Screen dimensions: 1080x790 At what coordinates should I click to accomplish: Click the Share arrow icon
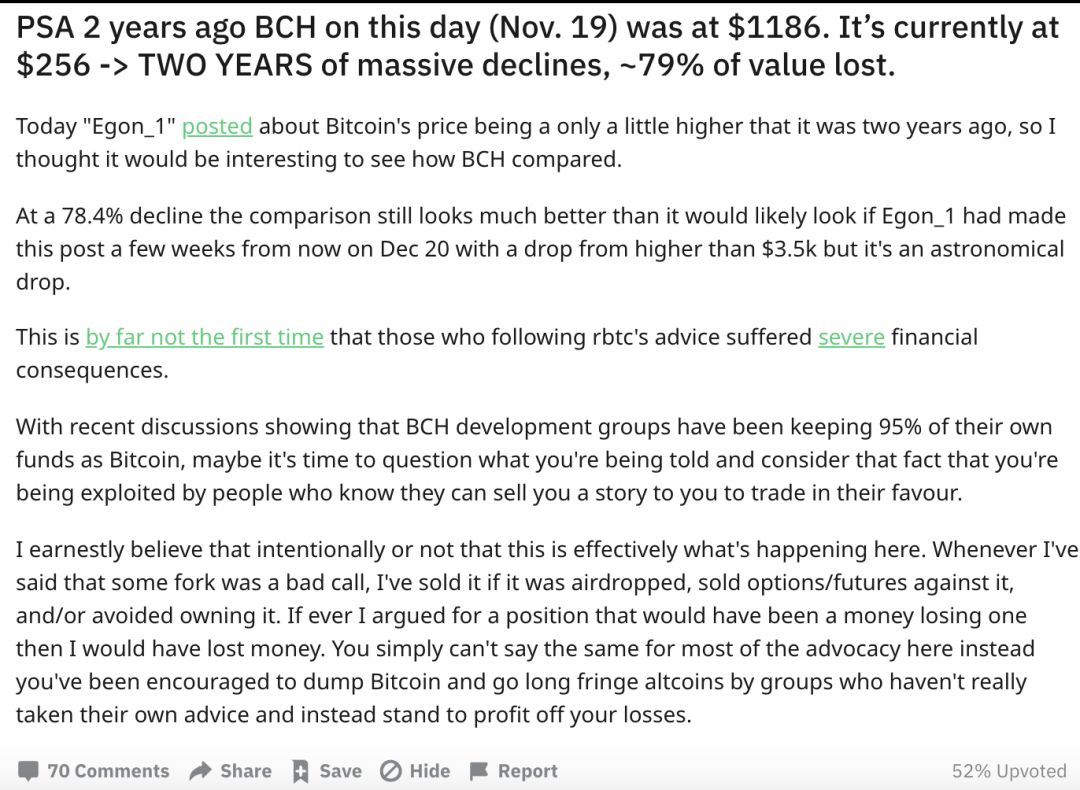click(201, 771)
